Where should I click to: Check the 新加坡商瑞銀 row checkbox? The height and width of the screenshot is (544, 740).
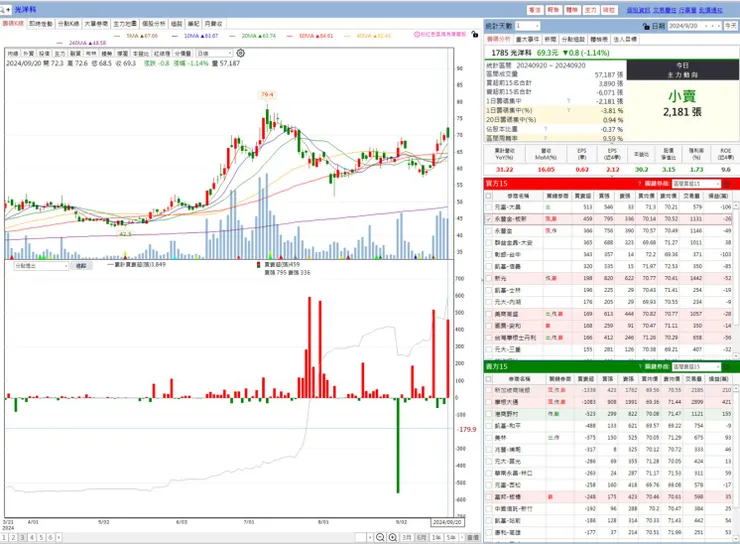pos(488,390)
